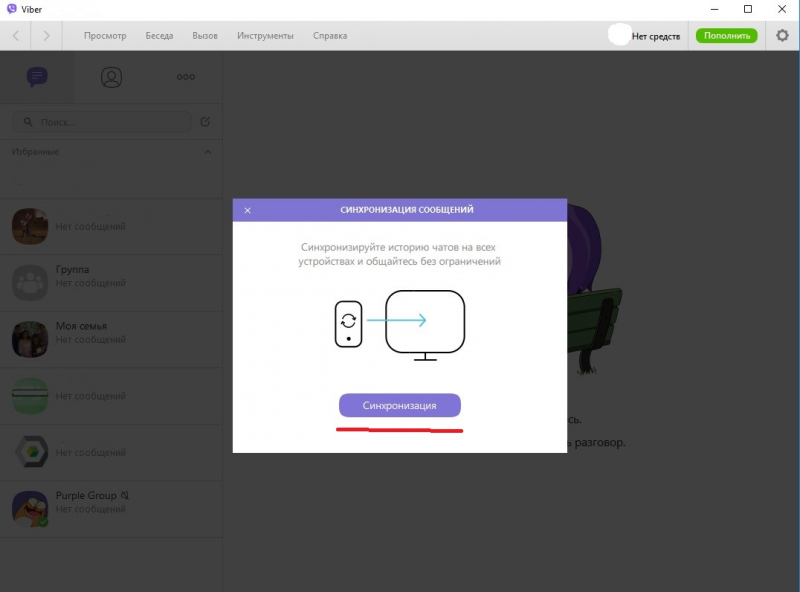800x592 pixels.
Task: Collapse the Избранные section
Action: pos(208,152)
